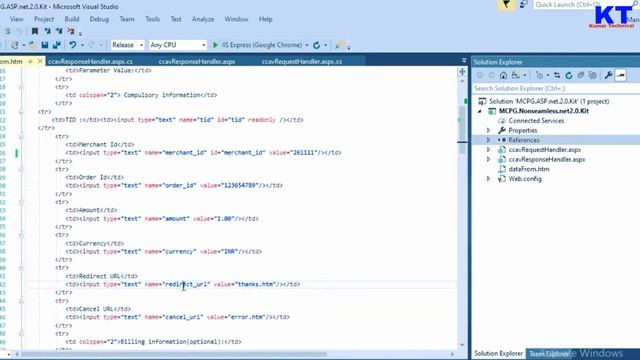Switch to ccavResponseHandler.aspx.cs tab
Screen dimensions: 640x360
(x=90, y=62)
